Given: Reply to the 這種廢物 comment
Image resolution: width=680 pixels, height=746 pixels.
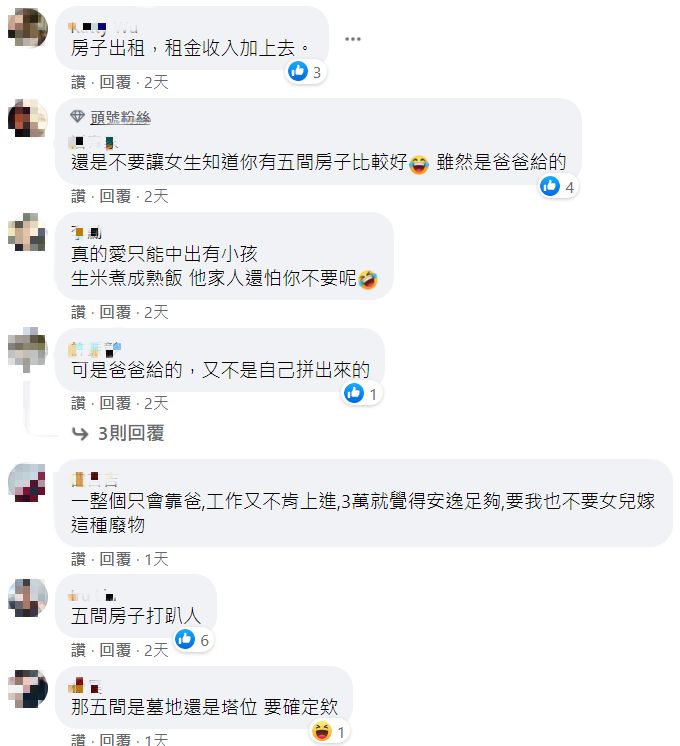Looking at the screenshot, I should point(115,559).
